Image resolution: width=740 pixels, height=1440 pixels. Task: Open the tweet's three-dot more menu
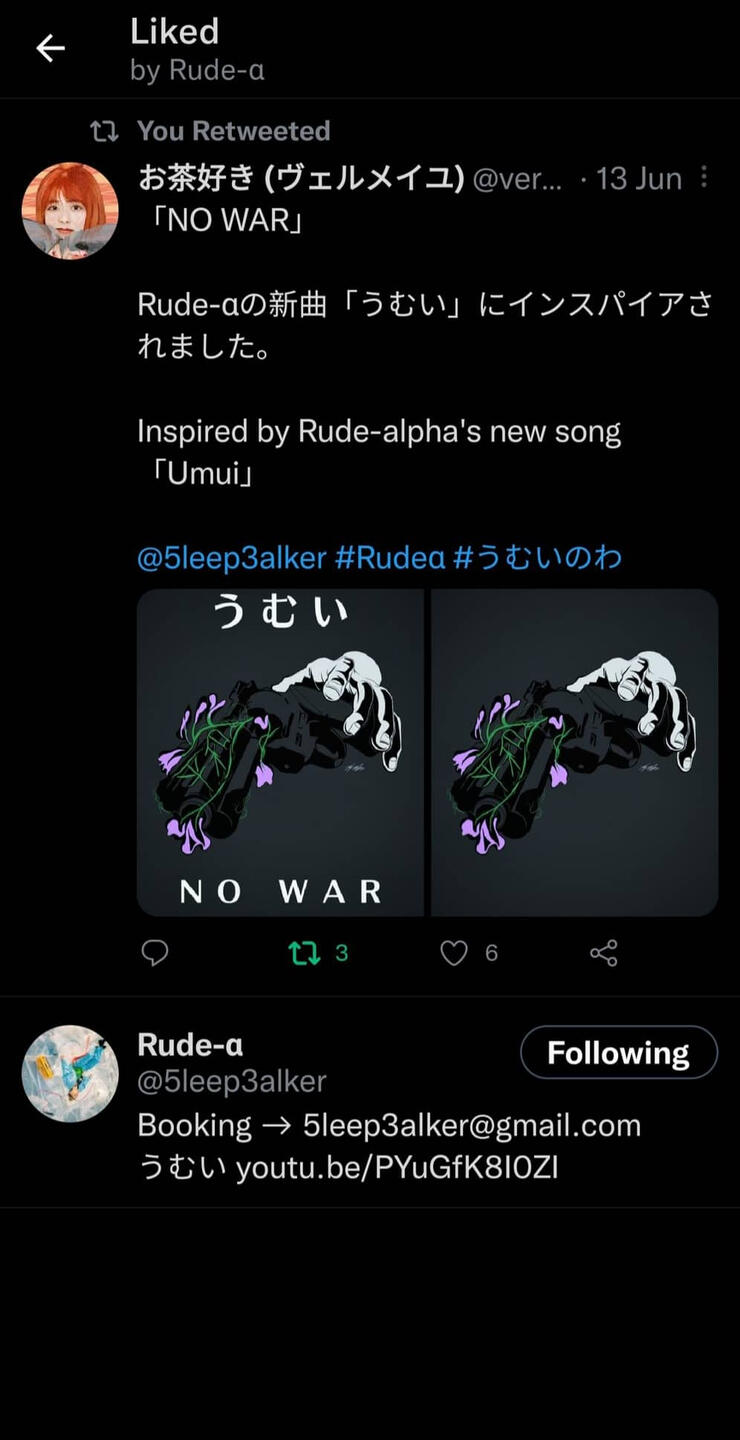704,178
